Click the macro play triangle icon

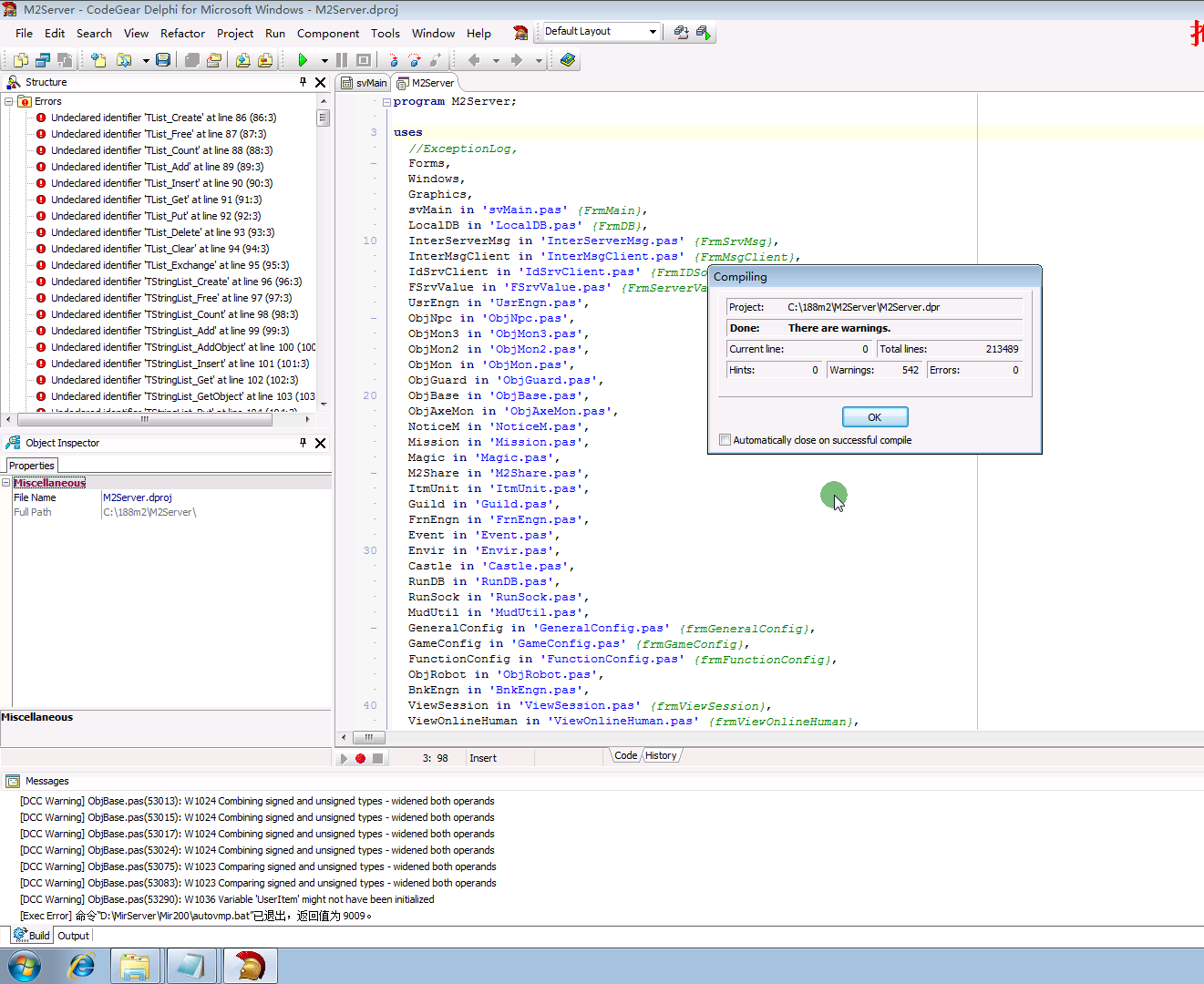click(x=344, y=758)
